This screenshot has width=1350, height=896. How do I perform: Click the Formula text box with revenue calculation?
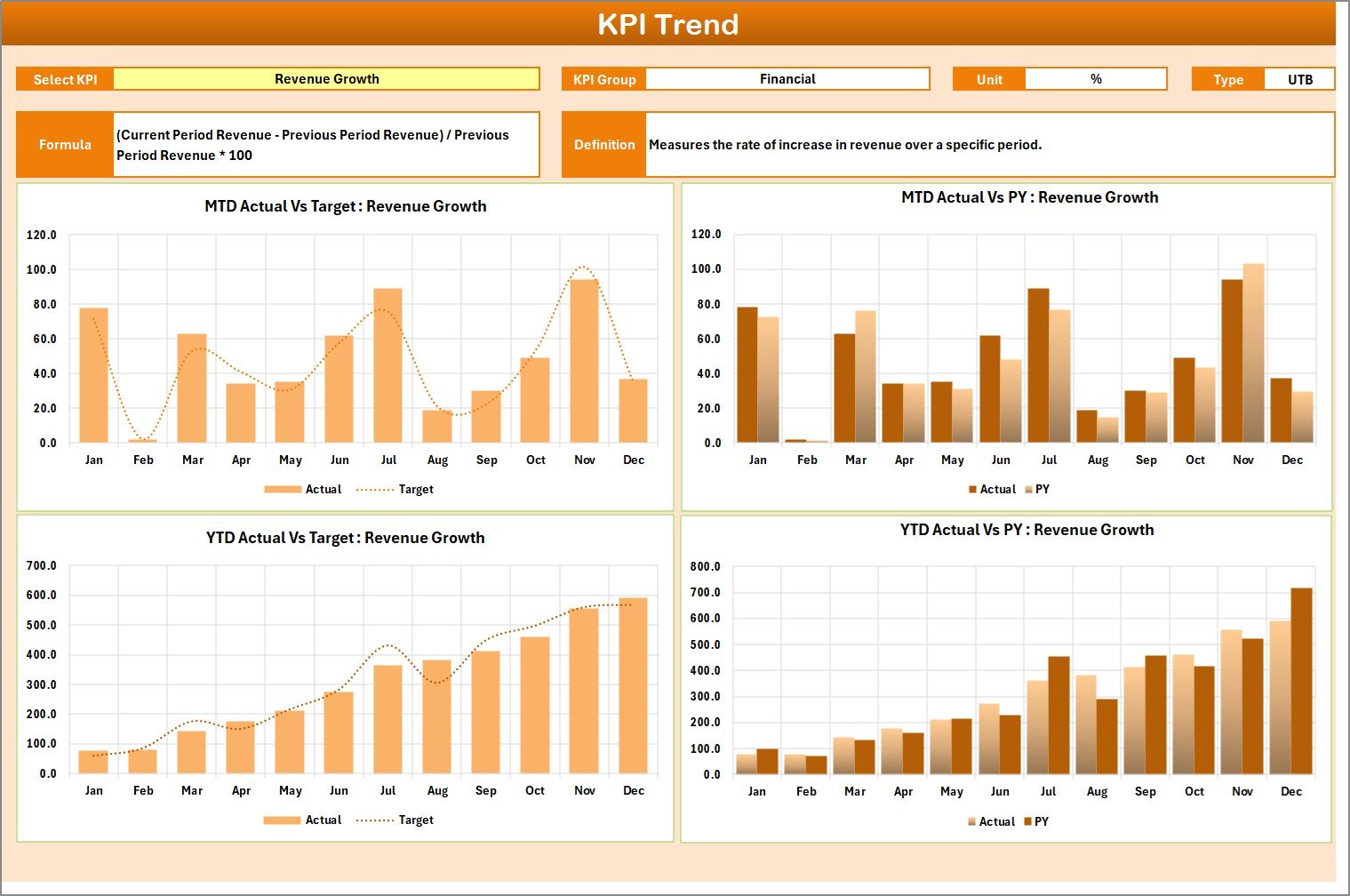(326, 145)
